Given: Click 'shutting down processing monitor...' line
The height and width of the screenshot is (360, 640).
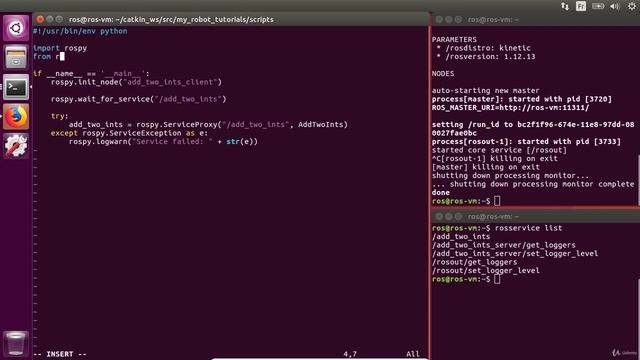Looking at the screenshot, I should click(511, 176).
